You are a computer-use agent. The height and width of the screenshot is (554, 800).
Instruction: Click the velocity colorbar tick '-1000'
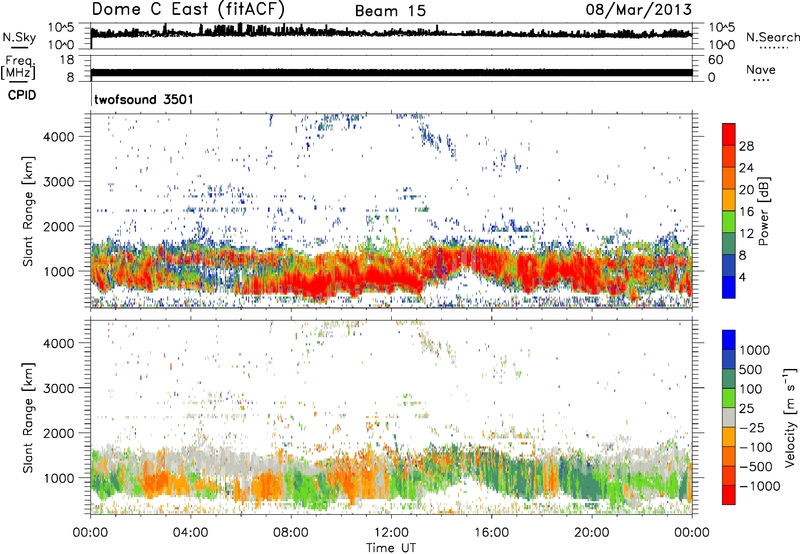click(x=760, y=486)
